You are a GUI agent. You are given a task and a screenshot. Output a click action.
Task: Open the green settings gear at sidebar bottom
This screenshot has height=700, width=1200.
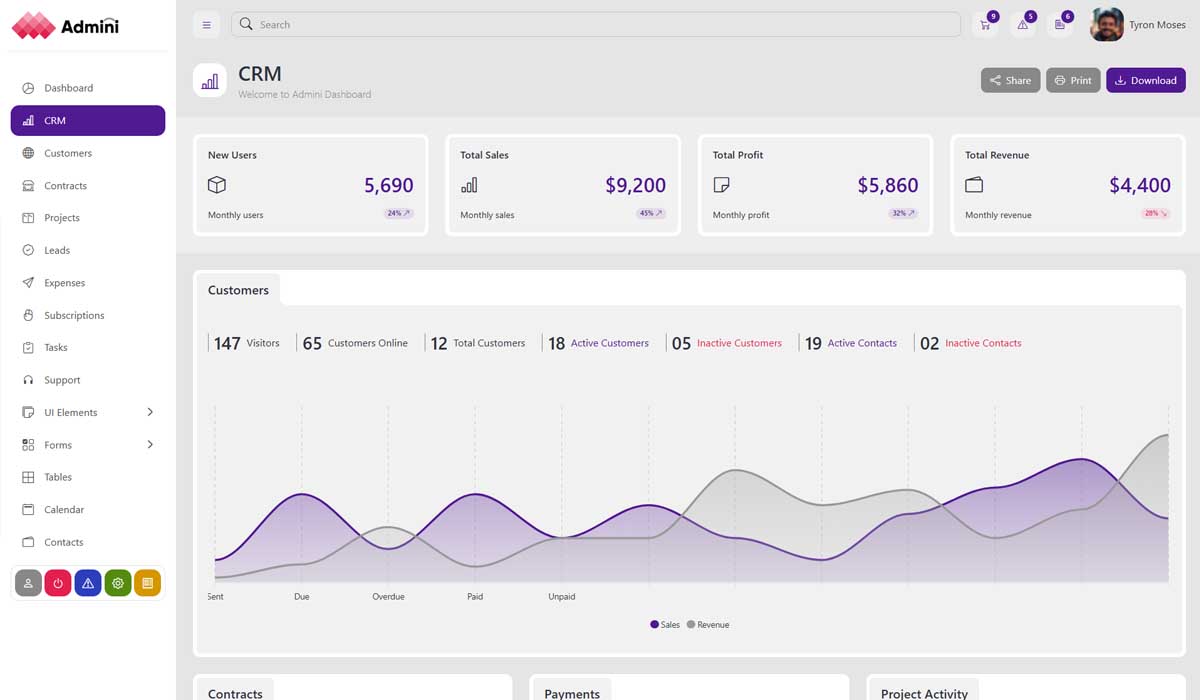(x=117, y=582)
